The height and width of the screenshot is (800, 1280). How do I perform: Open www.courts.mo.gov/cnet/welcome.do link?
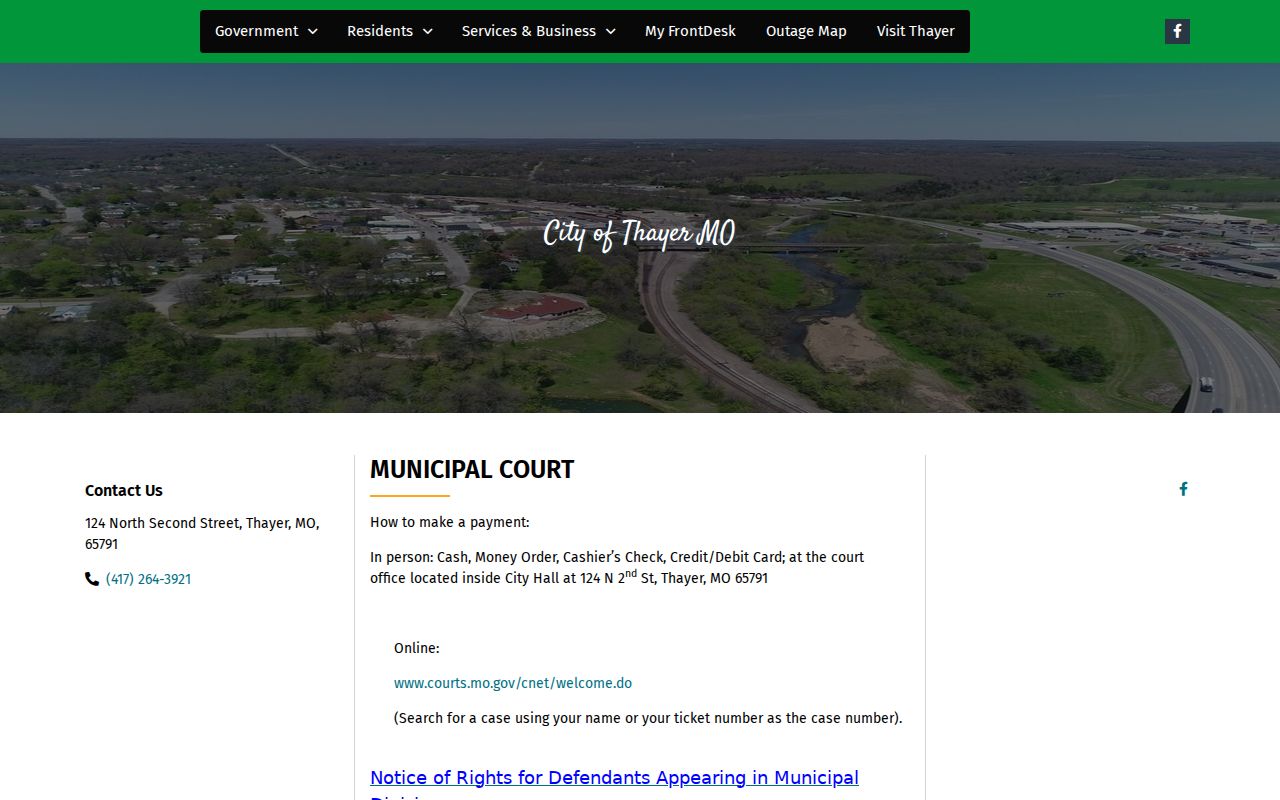[513, 683]
